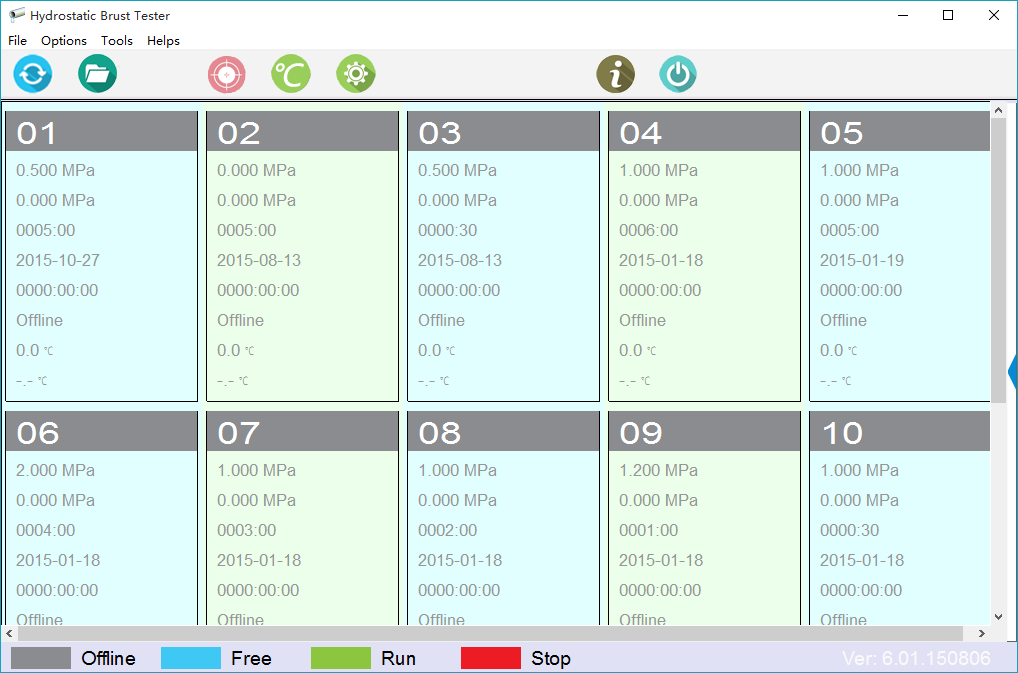
Task: Click the app icon in title bar
Action: tap(16, 16)
